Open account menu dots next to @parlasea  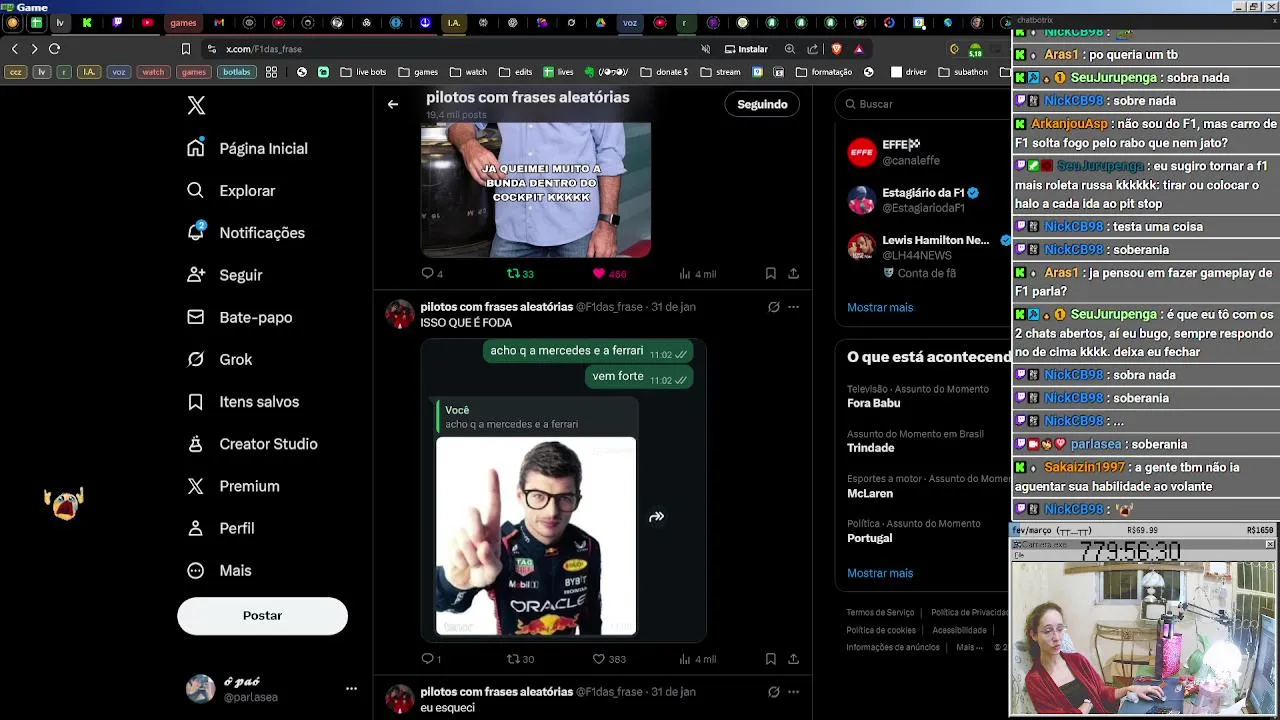tap(351, 689)
